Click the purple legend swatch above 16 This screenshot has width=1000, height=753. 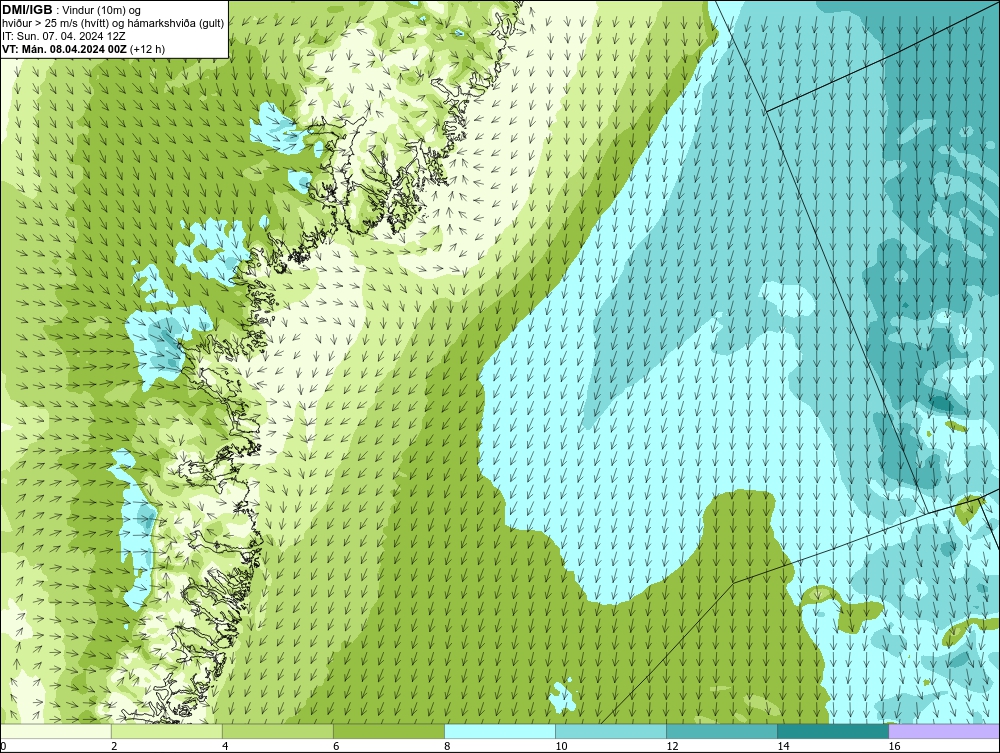pyautogui.click(x=944, y=731)
